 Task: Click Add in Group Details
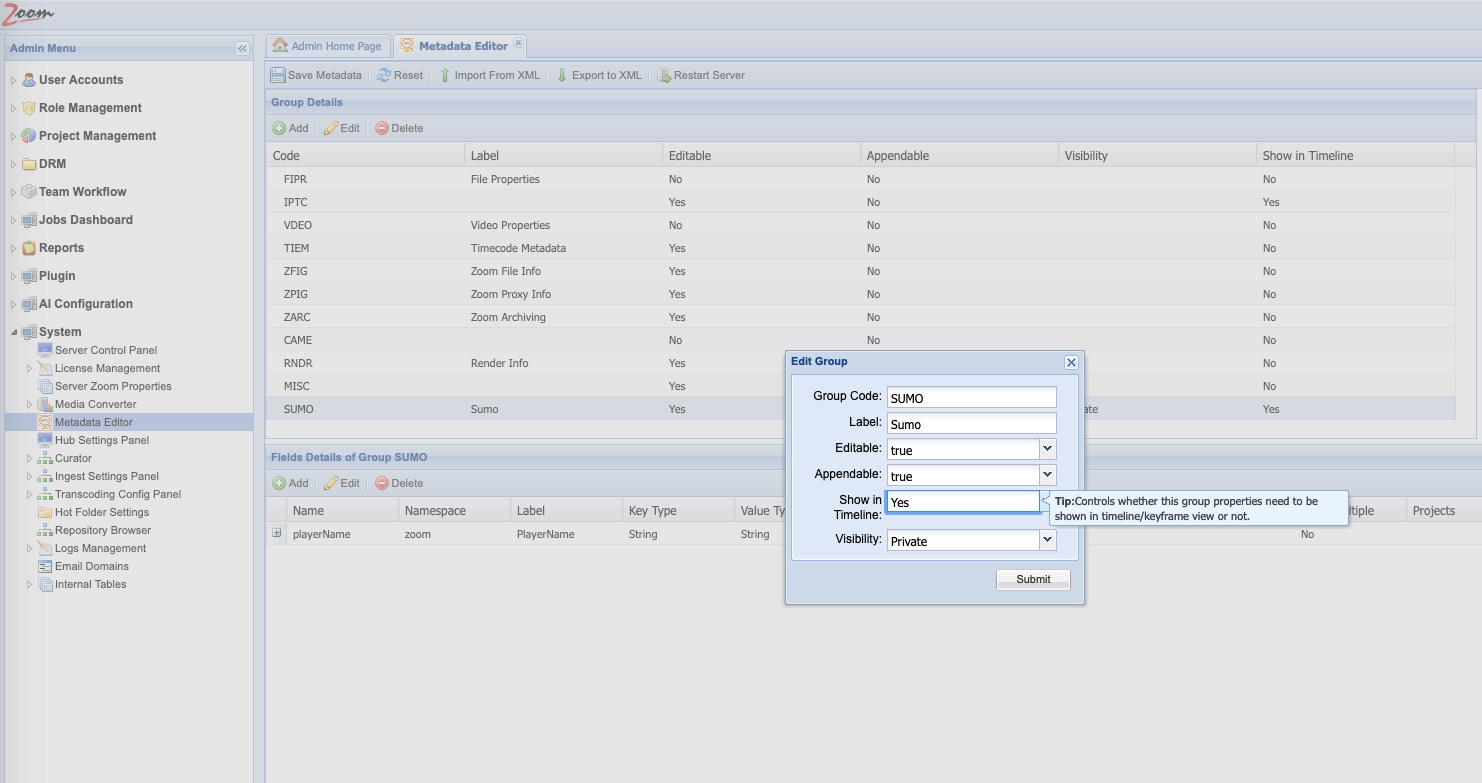tap(291, 128)
